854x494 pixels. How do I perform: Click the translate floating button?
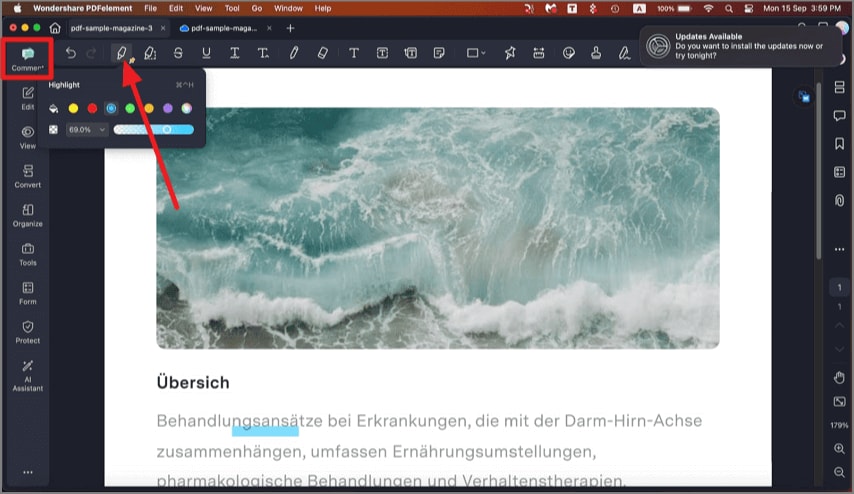click(804, 97)
